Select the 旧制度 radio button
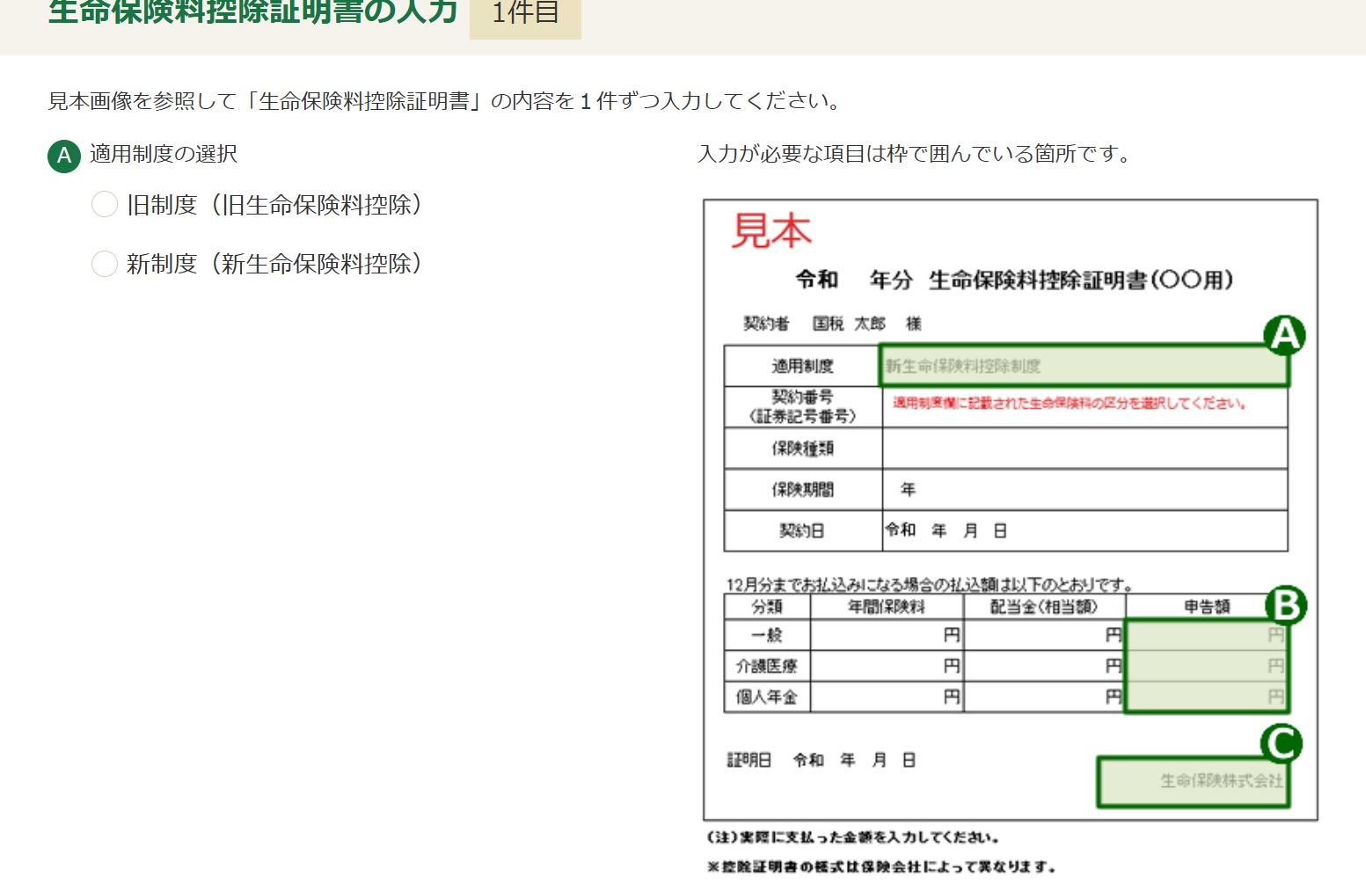The image size is (1366, 896). click(x=105, y=205)
